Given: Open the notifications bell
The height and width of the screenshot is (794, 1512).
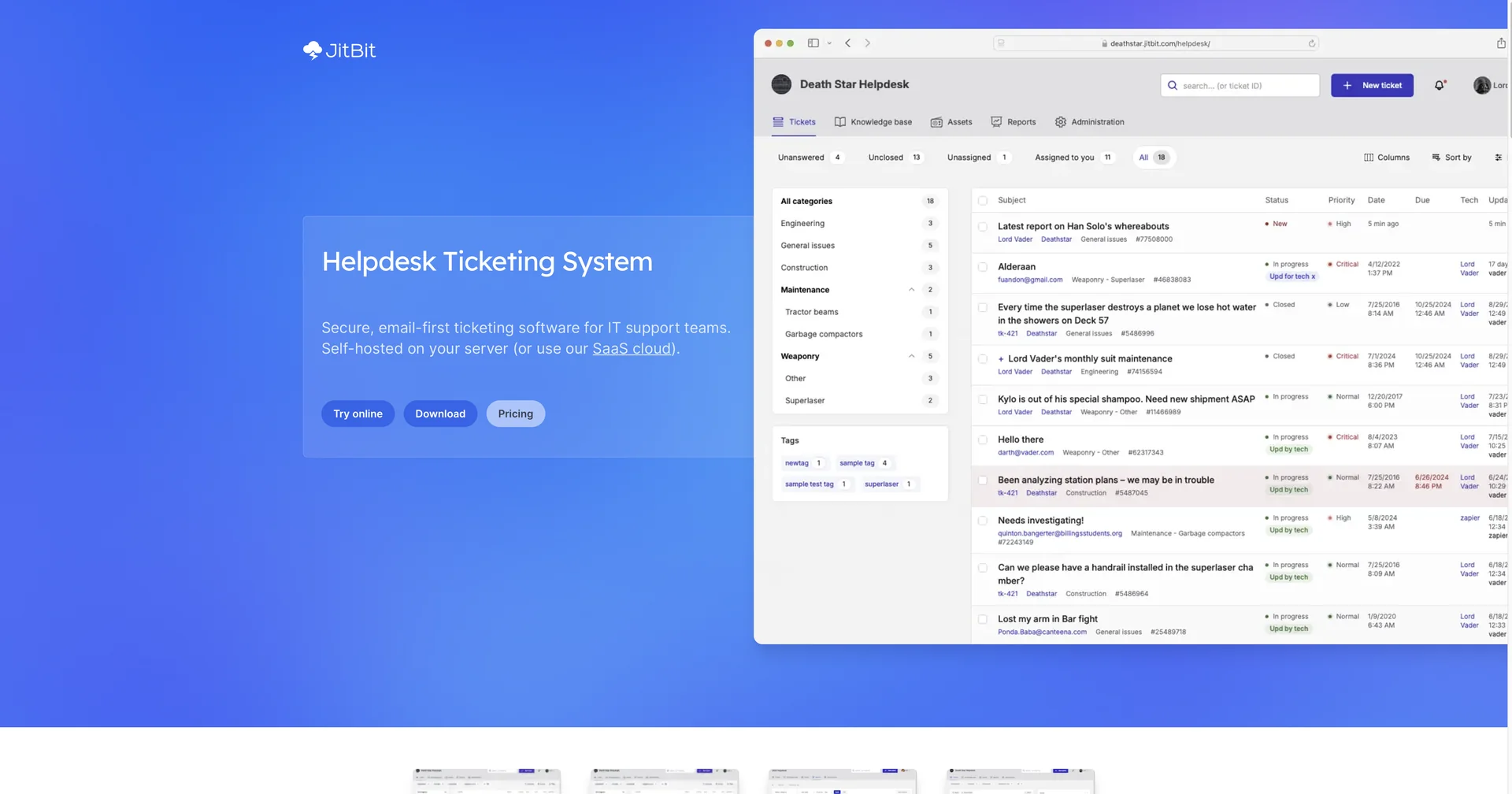Looking at the screenshot, I should tap(1440, 85).
